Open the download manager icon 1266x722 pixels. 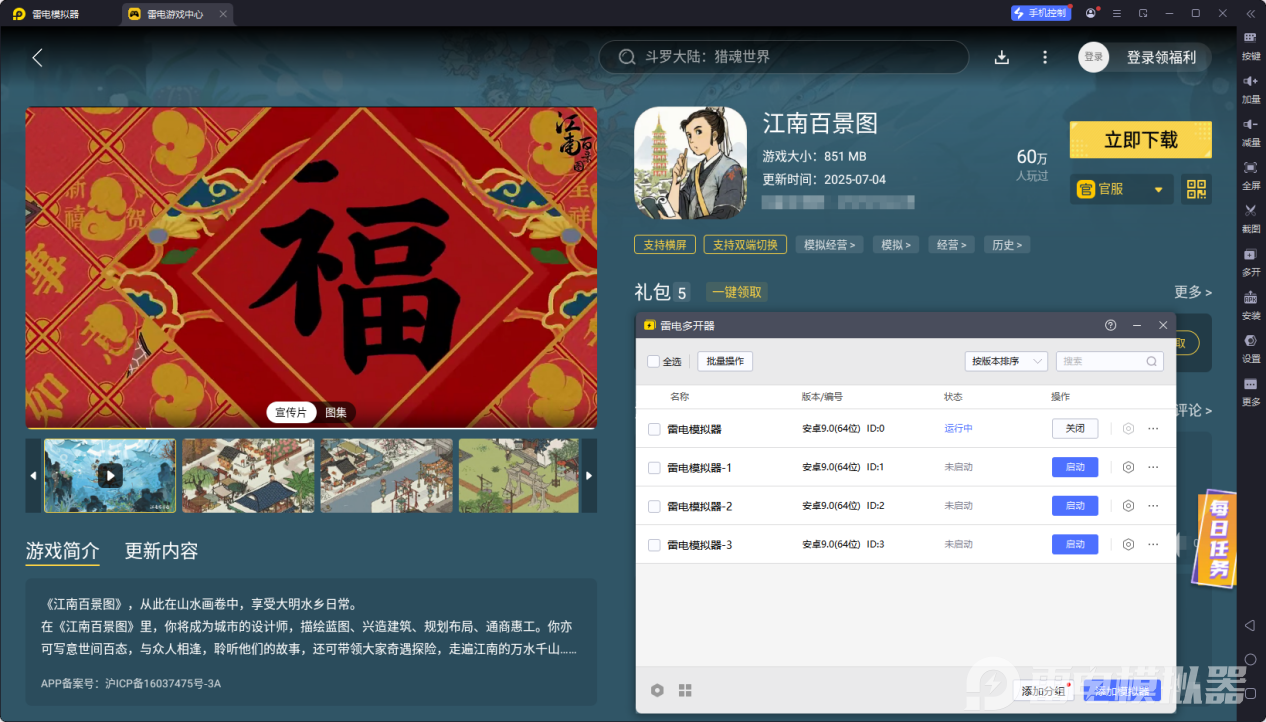1002,57
